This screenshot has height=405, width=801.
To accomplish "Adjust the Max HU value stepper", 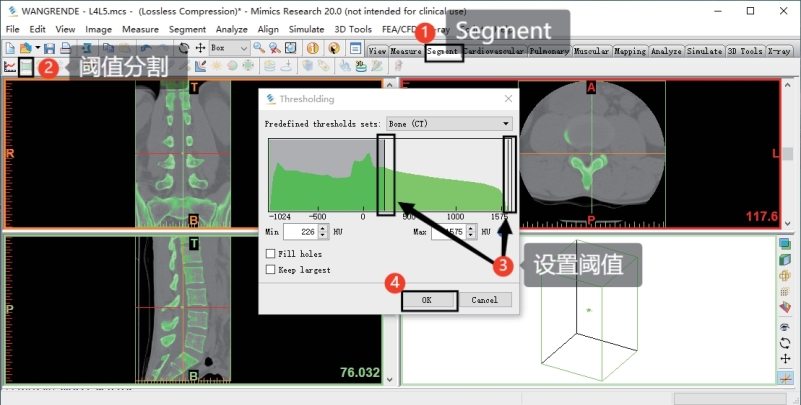I will pyautogui.click(x=472, y=232).
